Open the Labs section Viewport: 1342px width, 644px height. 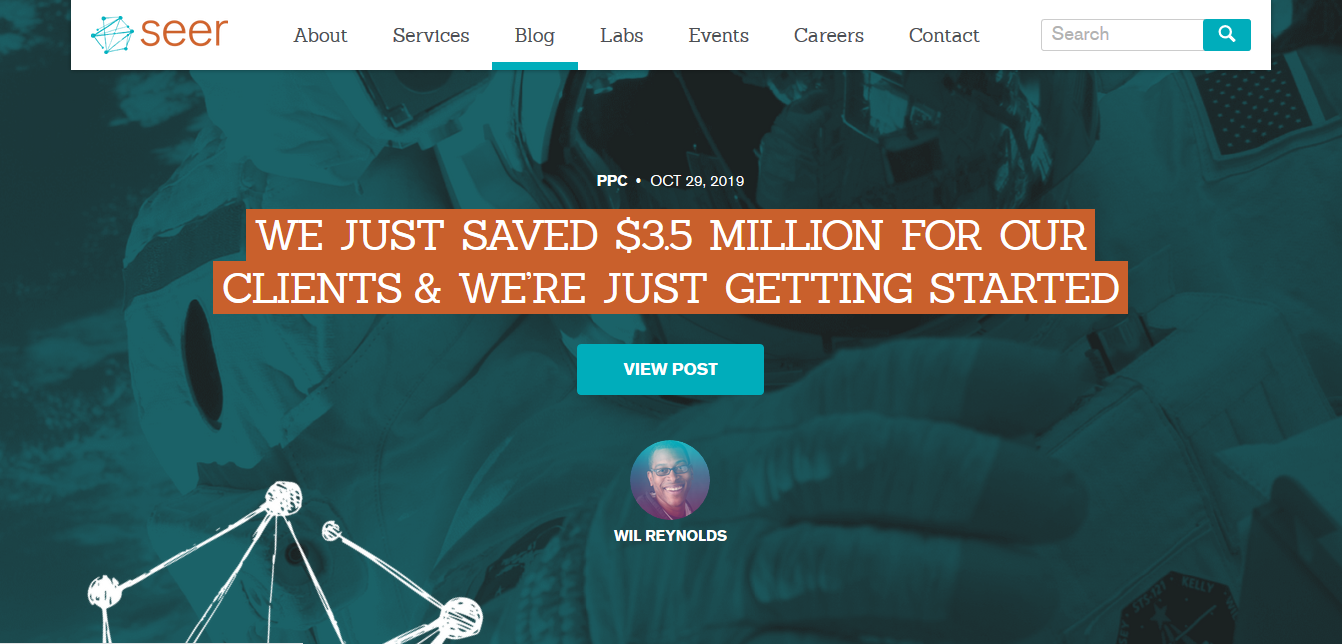pyautogui.click(x=622, y=35)
